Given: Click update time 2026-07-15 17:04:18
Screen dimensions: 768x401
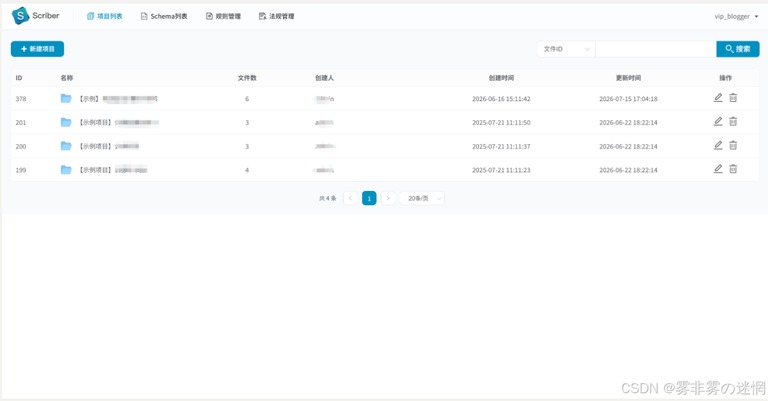Looking at the screenshot, I should [628, 99].
